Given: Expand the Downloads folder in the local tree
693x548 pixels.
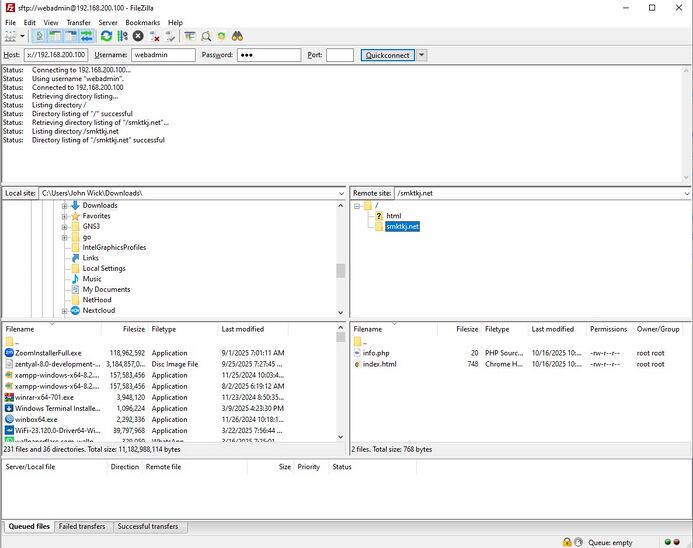Looking at the screenshot, I should click(64, 206).
